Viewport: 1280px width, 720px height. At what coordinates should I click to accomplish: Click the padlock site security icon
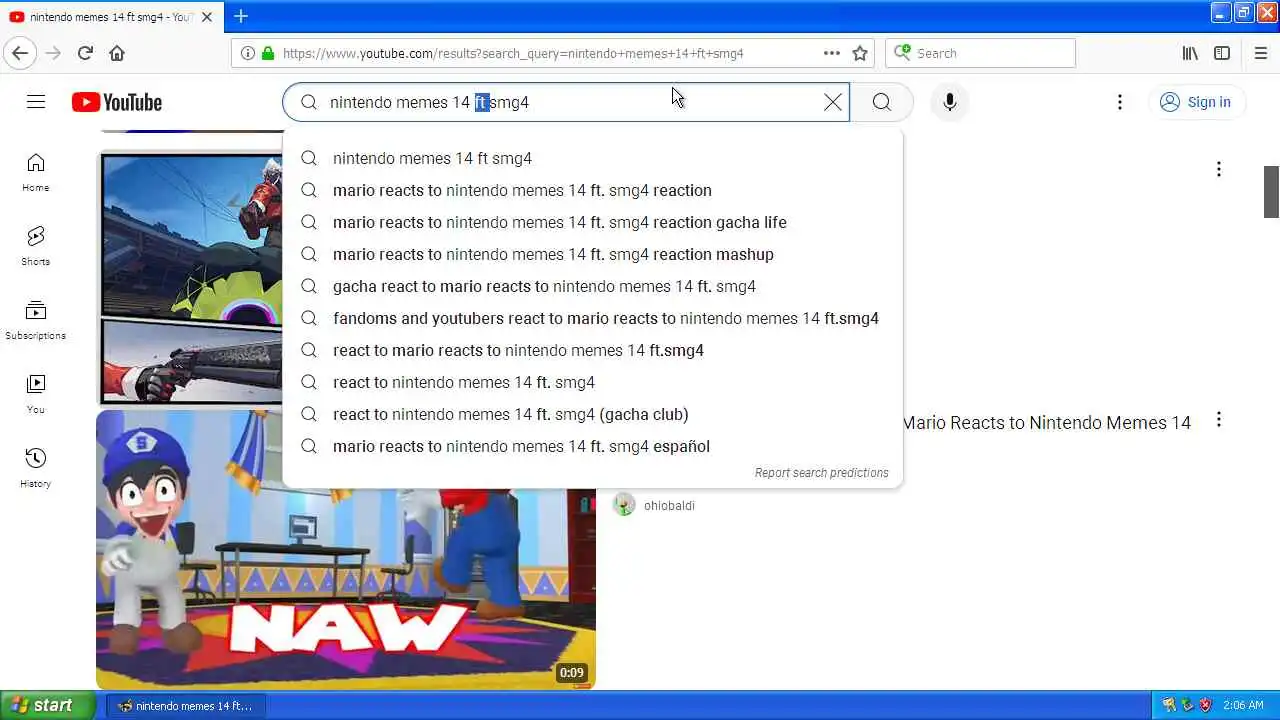click(x=267, y=53)
